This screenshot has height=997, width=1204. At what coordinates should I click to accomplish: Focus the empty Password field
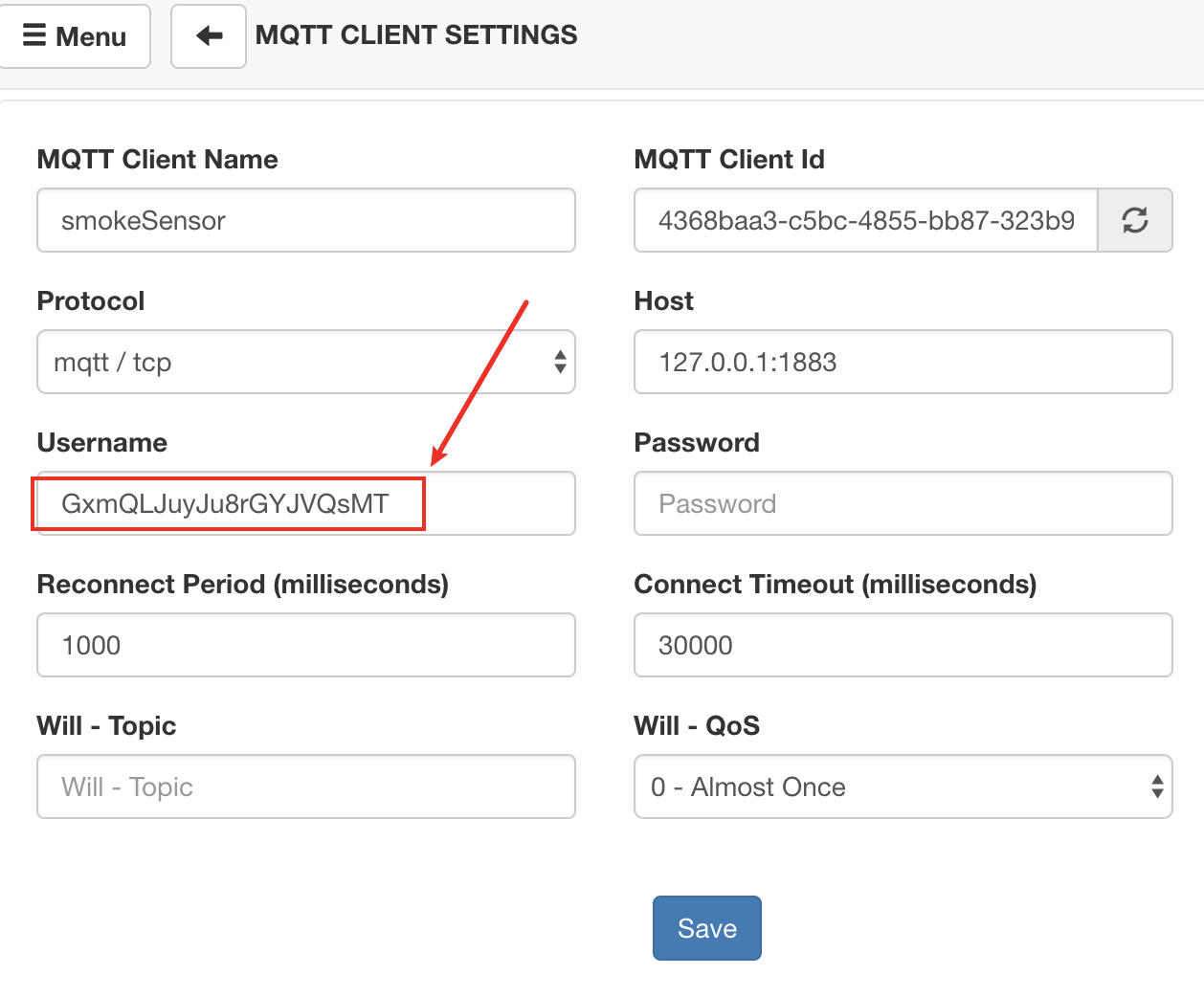[903, 503]
